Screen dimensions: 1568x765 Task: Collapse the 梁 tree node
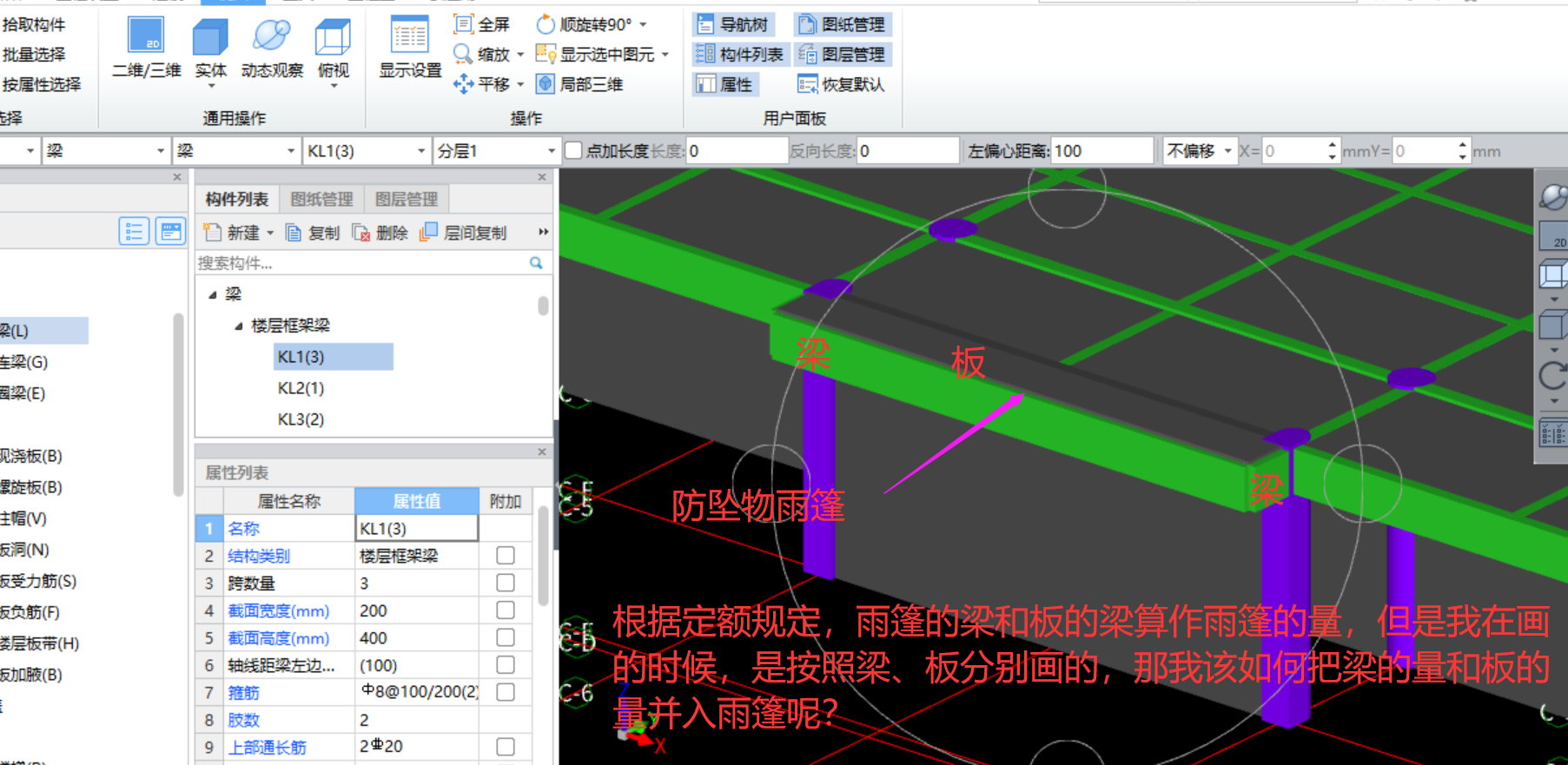213,295
